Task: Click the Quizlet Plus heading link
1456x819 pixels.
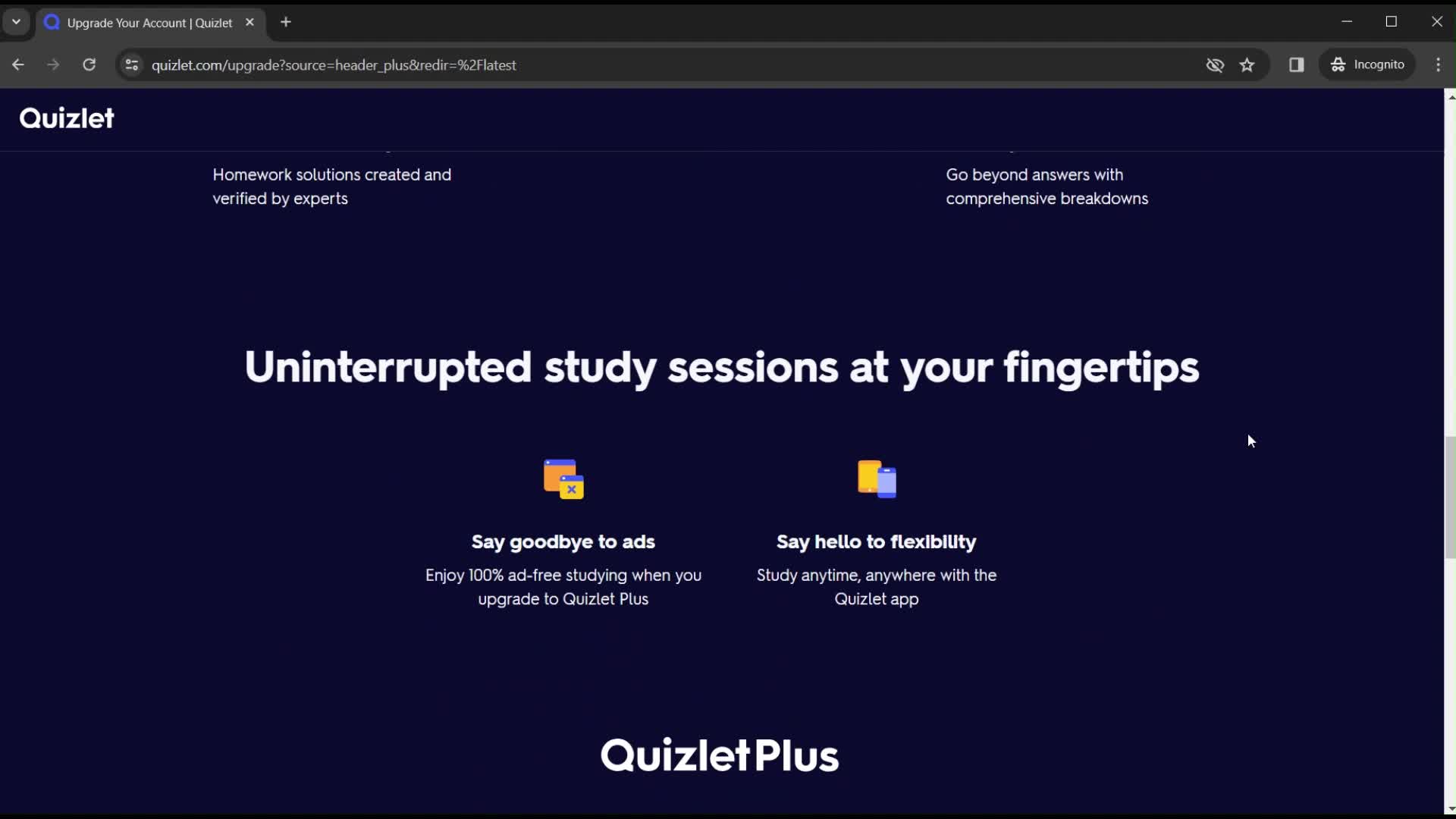Action: pyautogui.click(x=718, y=756)
